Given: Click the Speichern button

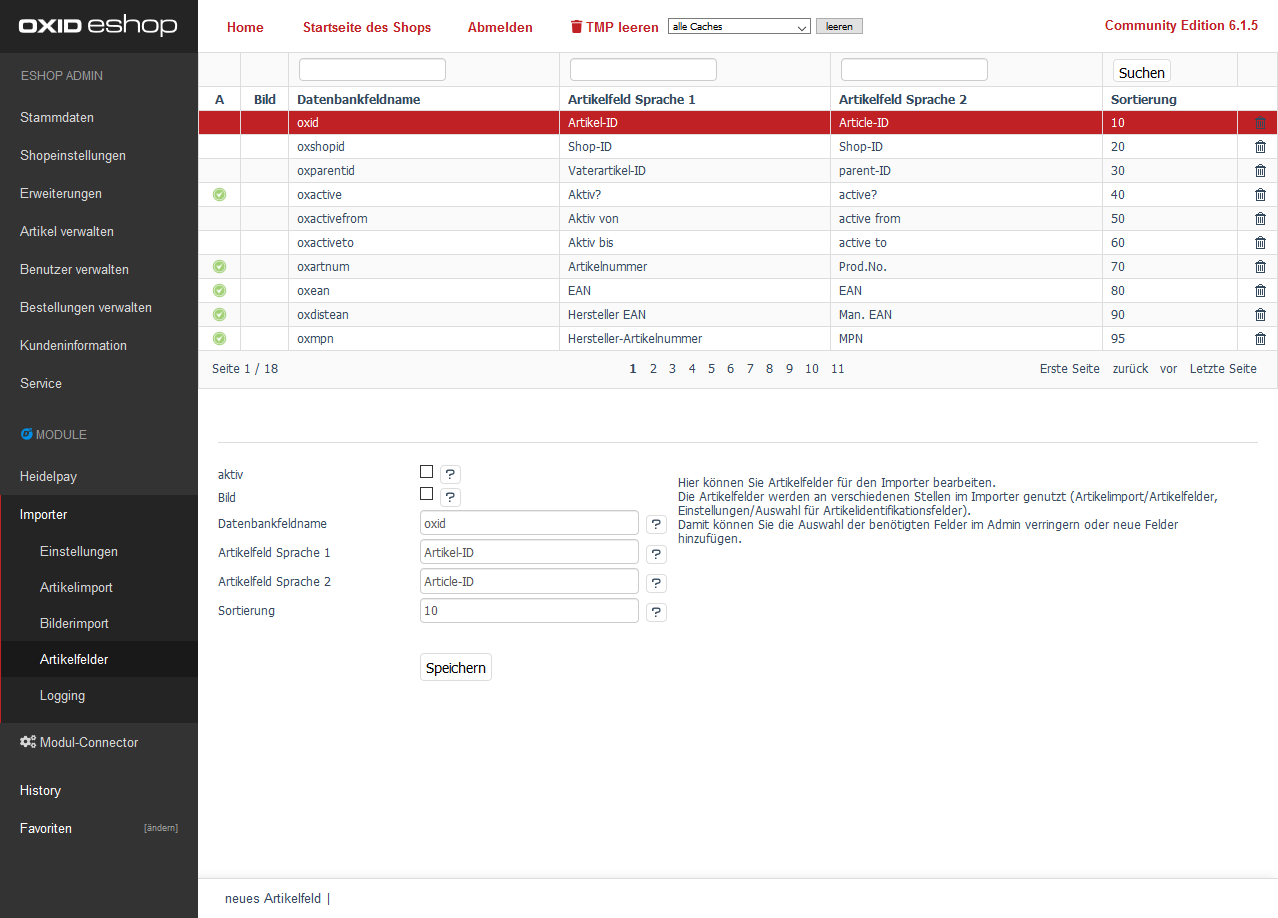Looking at the screenshot, I should point(455,668).
